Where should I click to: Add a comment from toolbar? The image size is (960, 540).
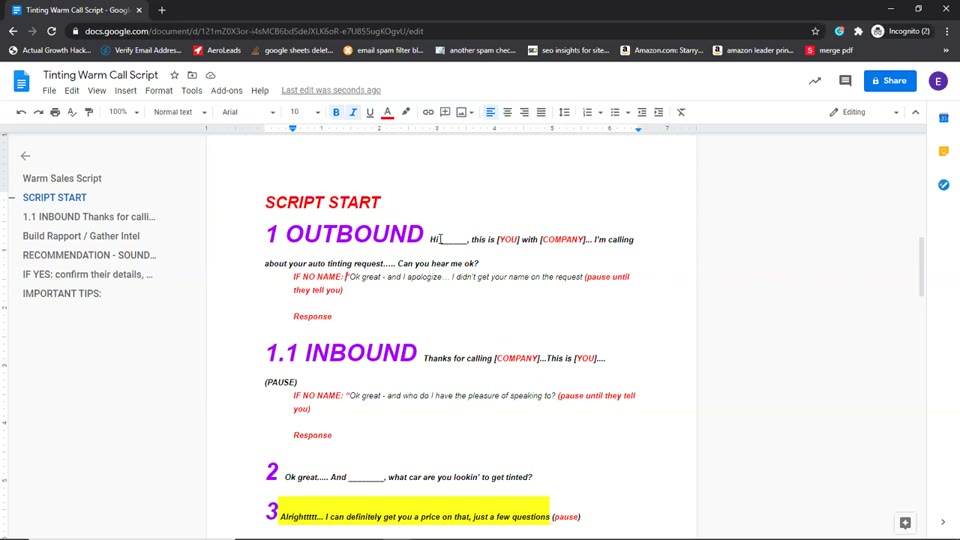point(445,112)
